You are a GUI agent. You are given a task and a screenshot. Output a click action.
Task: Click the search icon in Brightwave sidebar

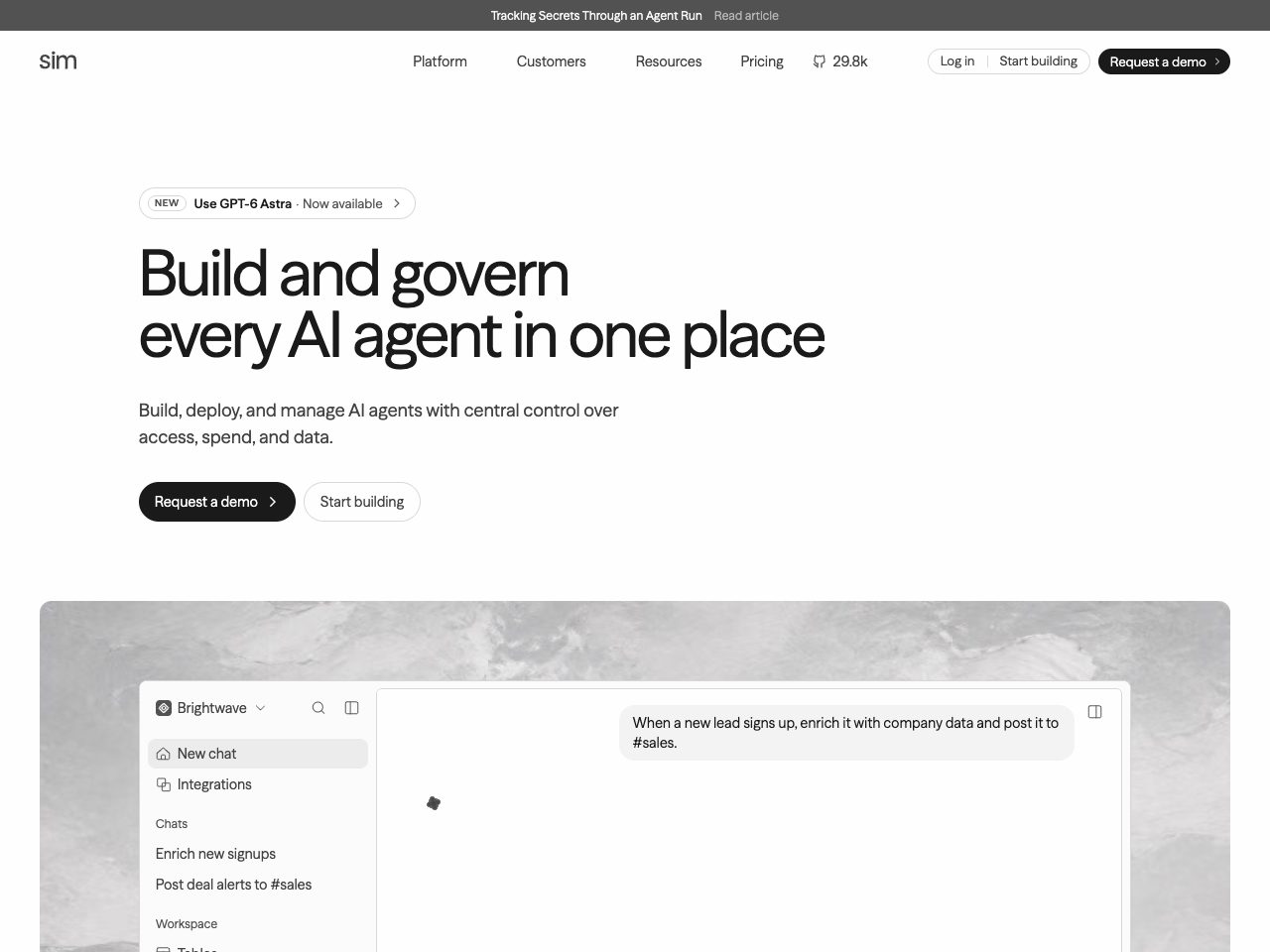[318, 708]
